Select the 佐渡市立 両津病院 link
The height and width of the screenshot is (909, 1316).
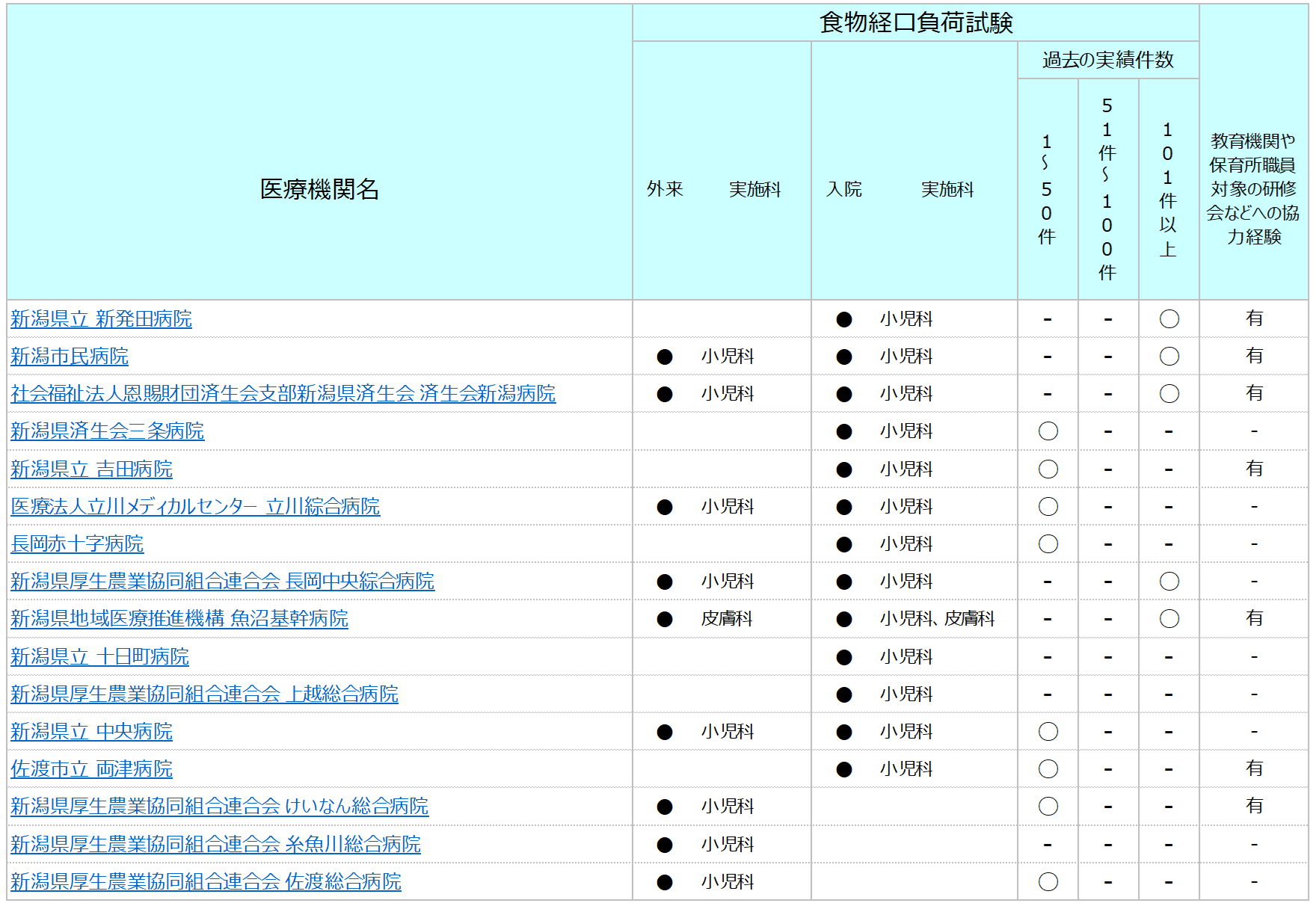[91, 769]
